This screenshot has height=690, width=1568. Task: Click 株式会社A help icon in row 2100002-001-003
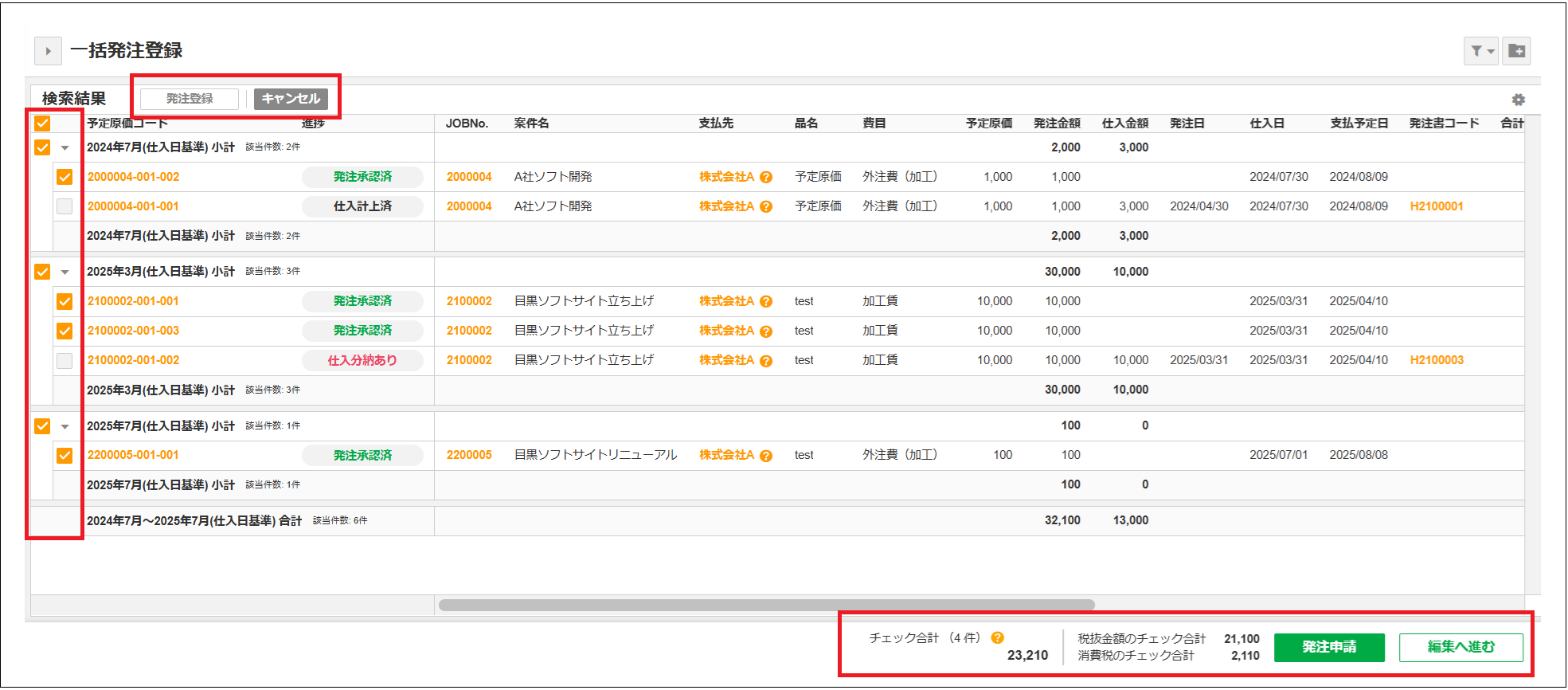tap(766, 331)
